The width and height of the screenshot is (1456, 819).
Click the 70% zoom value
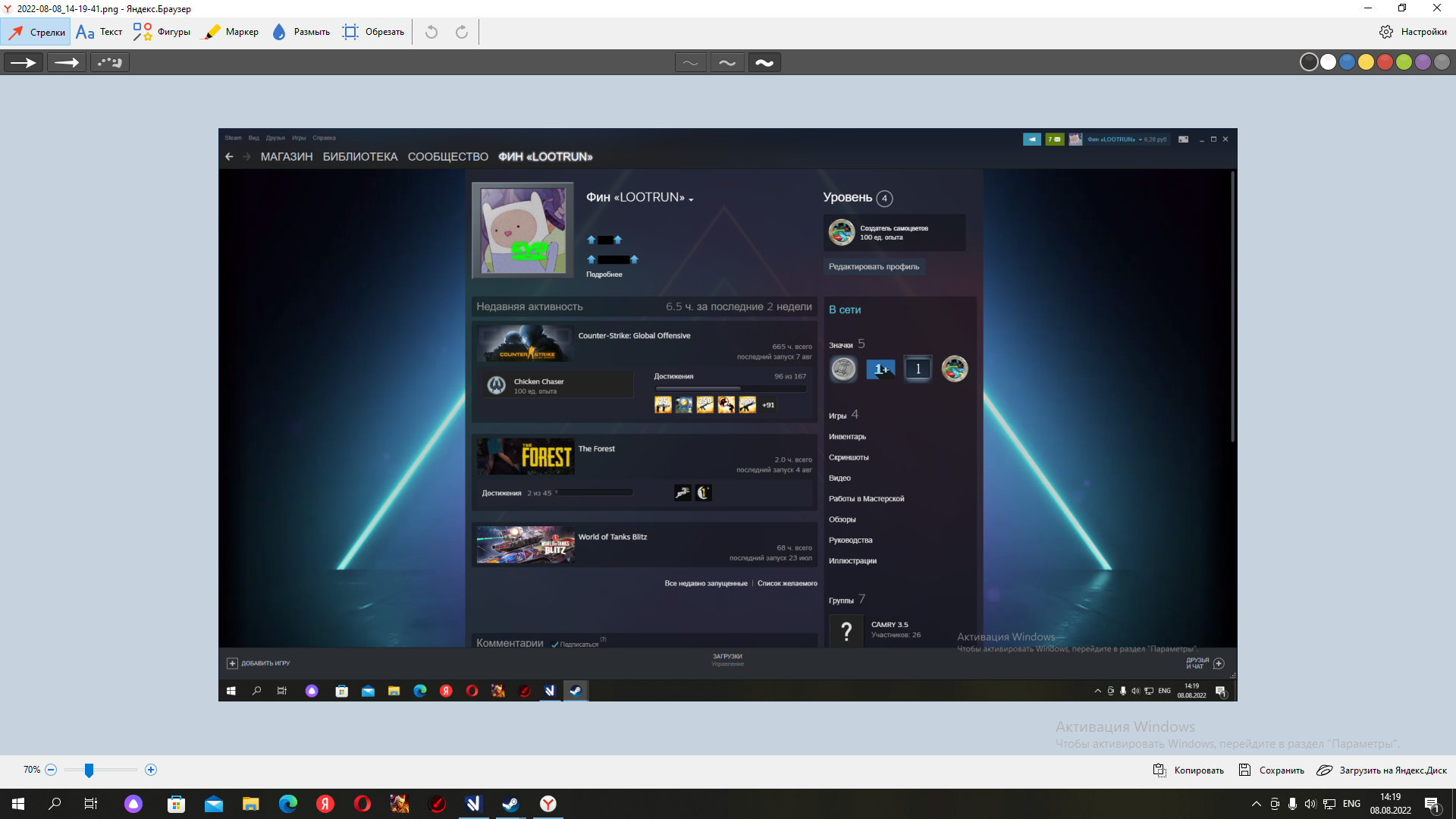click(32, 770)
